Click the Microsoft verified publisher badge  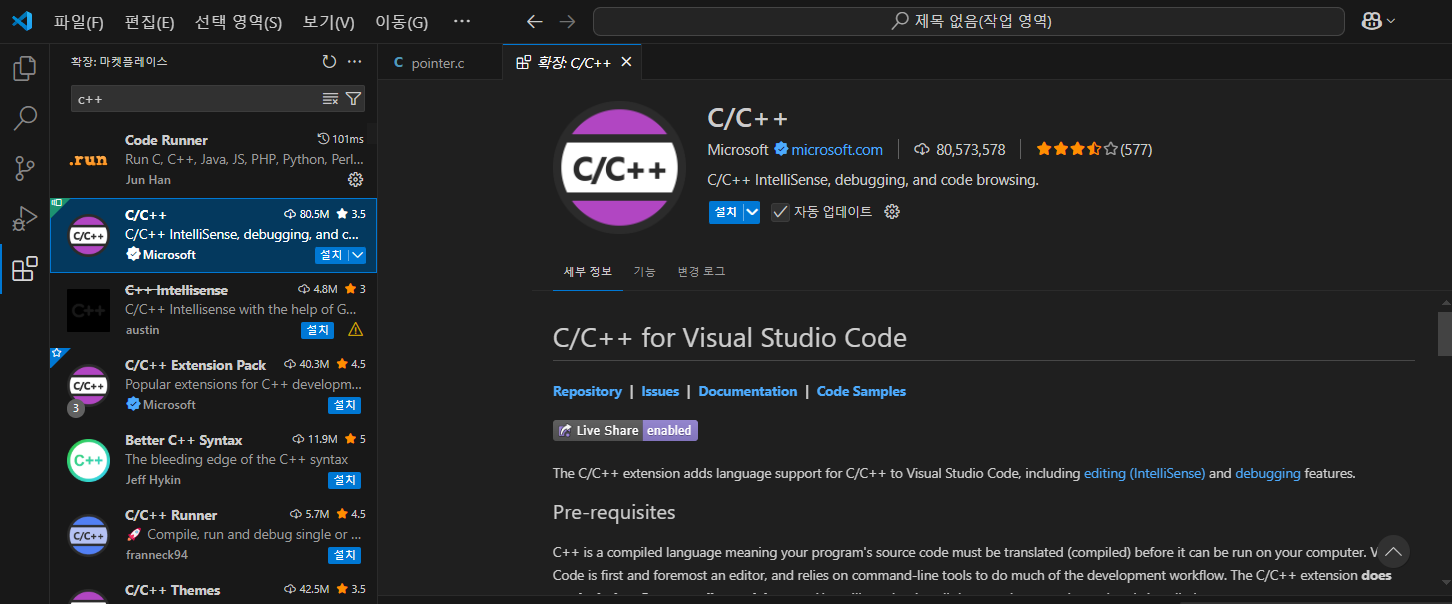[781, 150]
